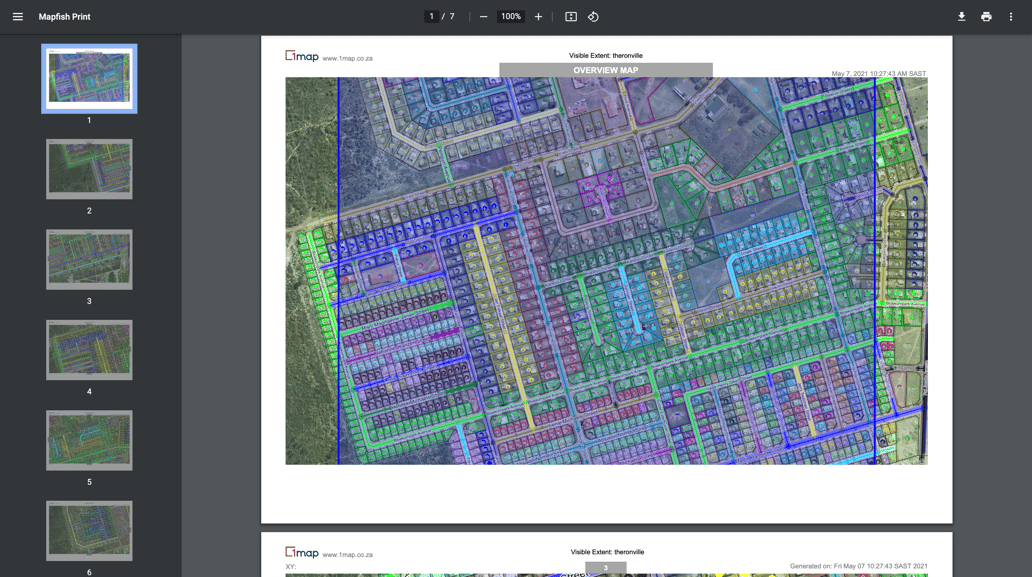This screenshot has height=577, width=1032.
Task: Click the 1map logo on page one
Action: (301, 56)
